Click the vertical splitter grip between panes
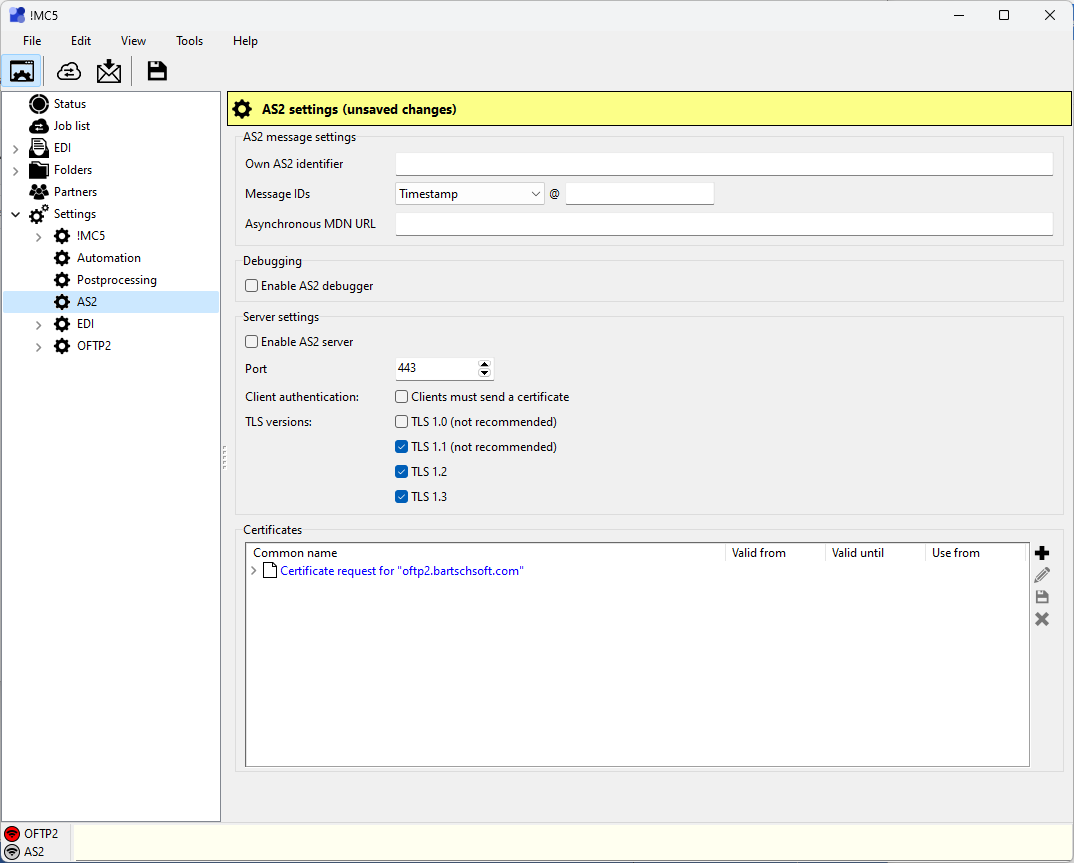The height and width of the screenshot is (863, 1074). (x=224, y=457)
